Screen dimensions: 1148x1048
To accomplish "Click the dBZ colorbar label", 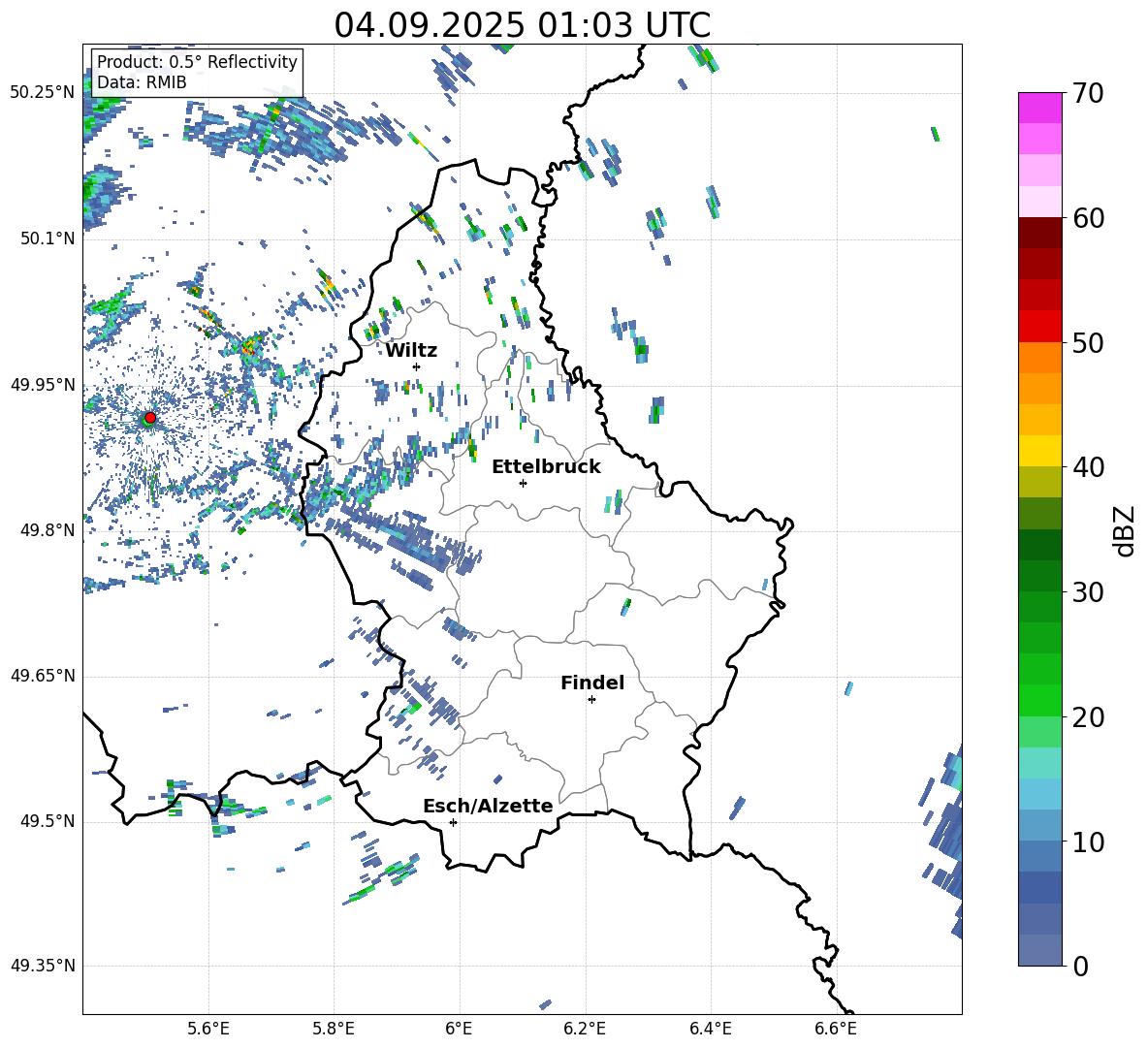I will tap(1125, 531).
